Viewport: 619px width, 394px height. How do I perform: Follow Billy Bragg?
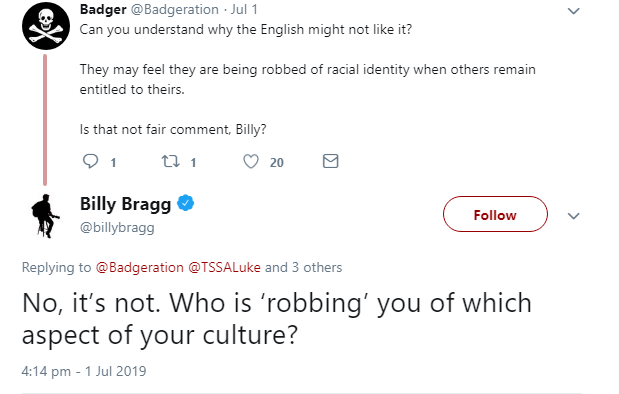[495, 214]
